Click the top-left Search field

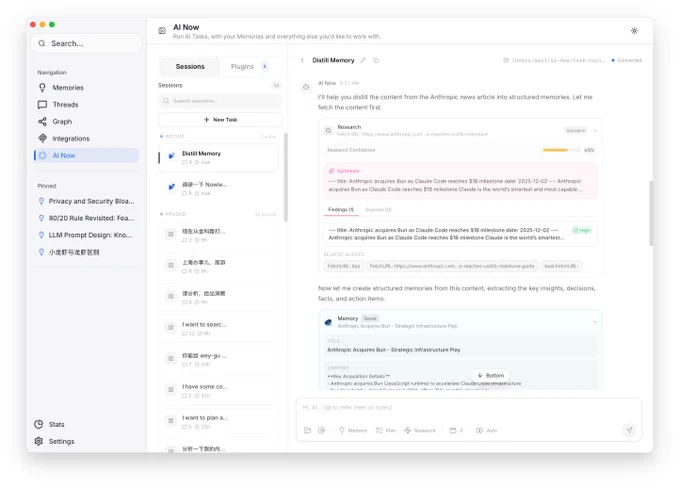86,43
